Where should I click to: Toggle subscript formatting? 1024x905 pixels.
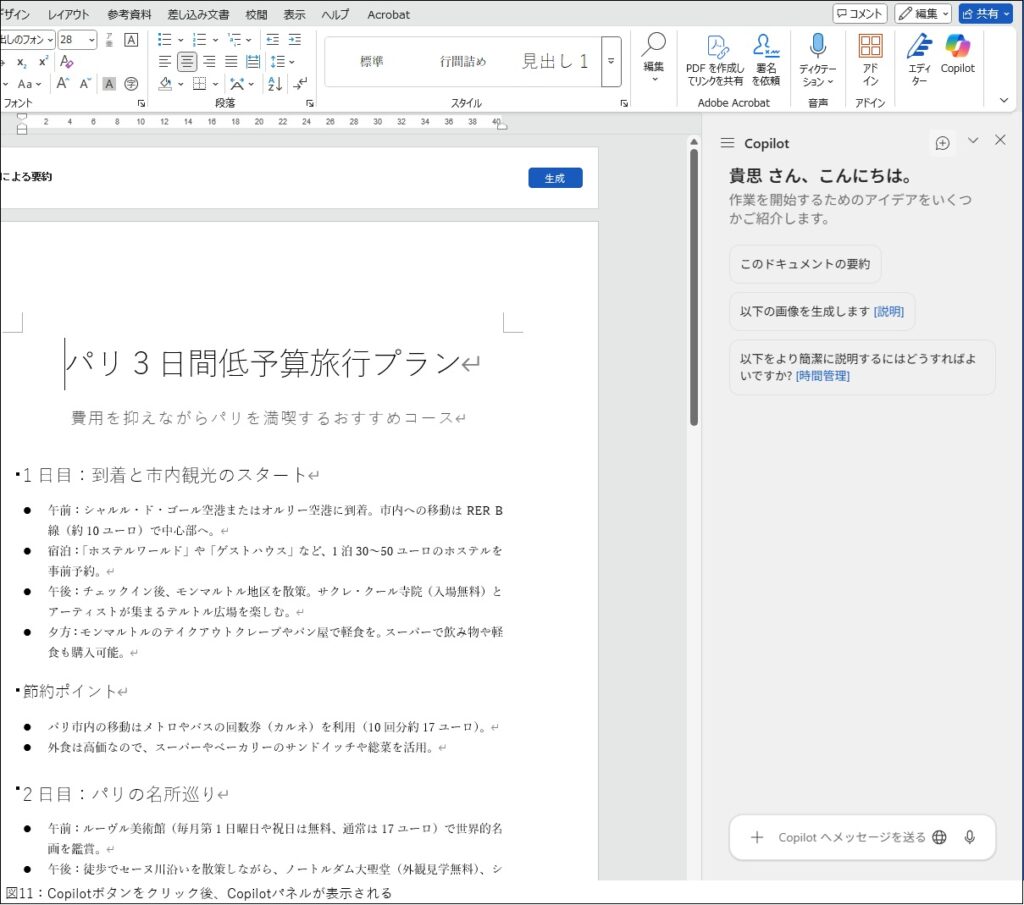click(x=21, y=61)
